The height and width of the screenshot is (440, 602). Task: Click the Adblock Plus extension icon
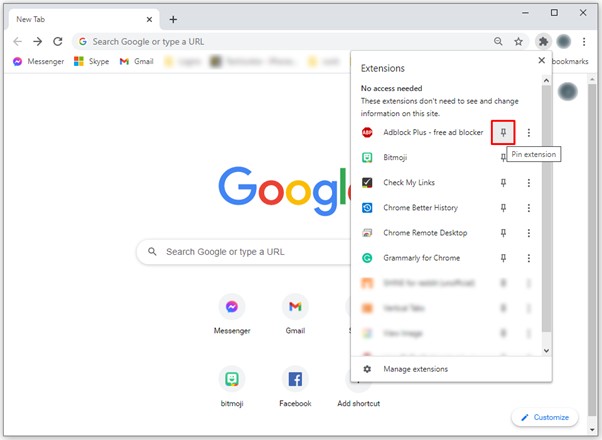[x=367, y=132]
